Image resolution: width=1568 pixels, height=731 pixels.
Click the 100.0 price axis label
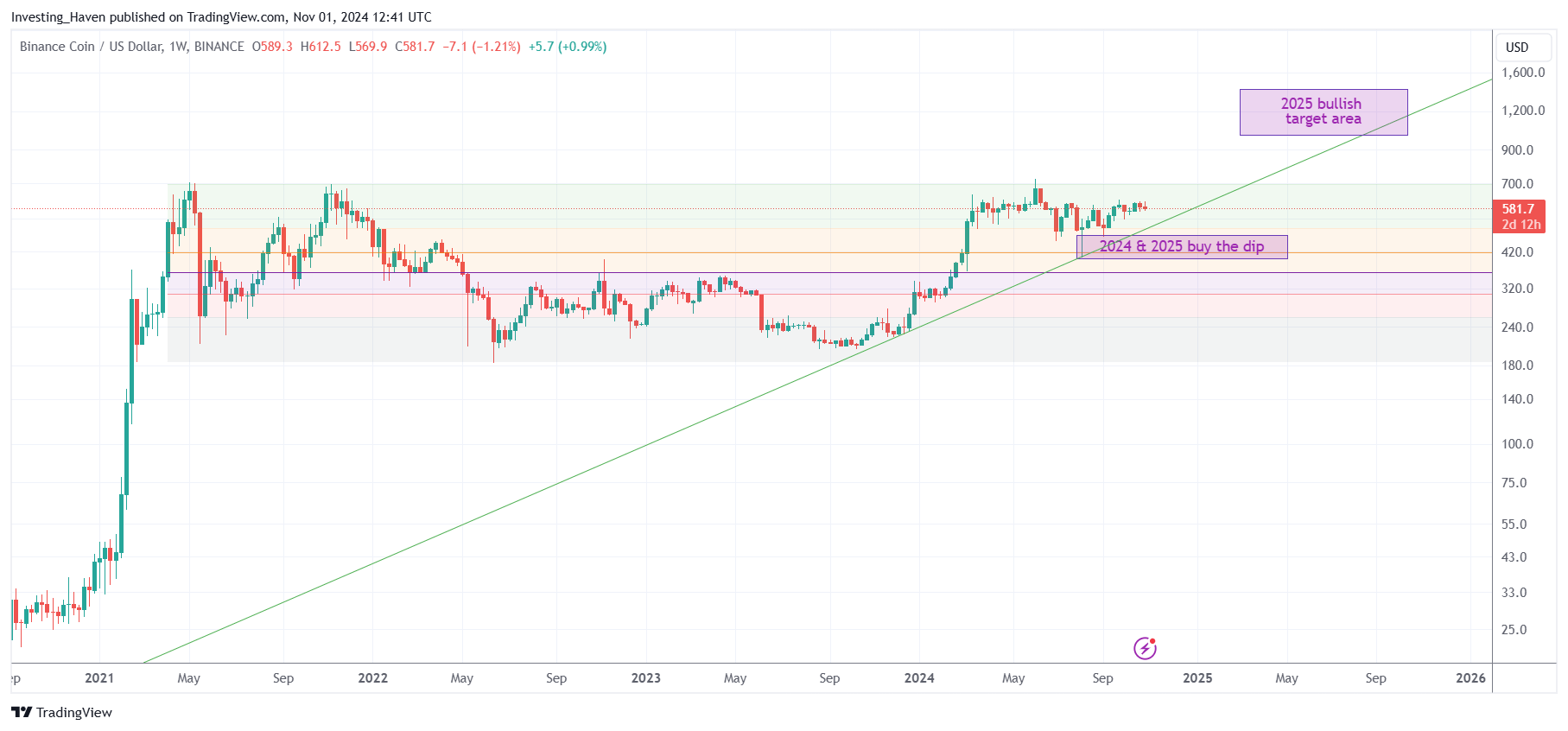1518,444
